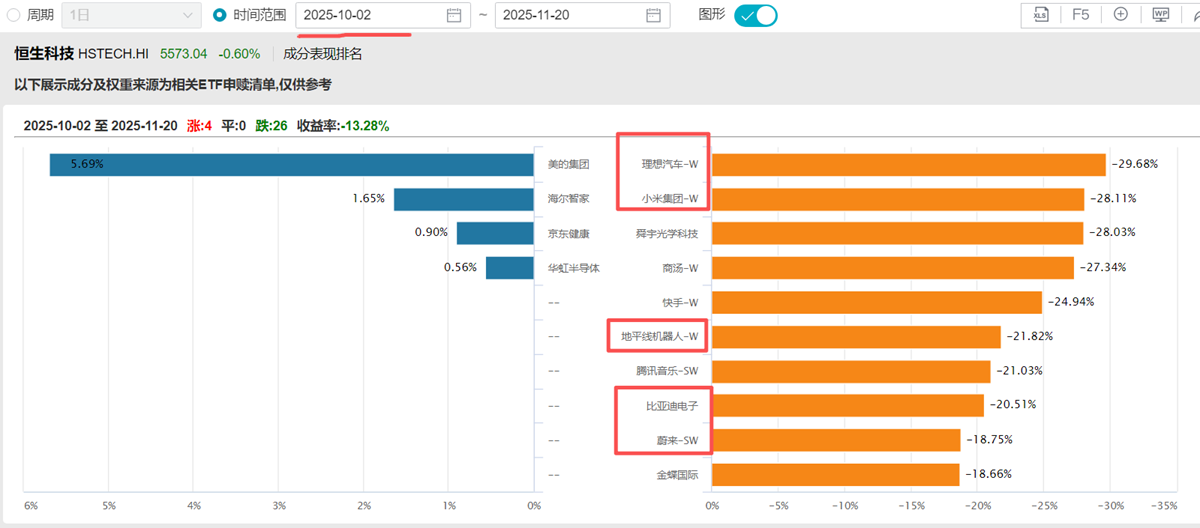Screen dimensions: 1200x528
Task: Click the index price 5573.04
Action: [184, 54]
